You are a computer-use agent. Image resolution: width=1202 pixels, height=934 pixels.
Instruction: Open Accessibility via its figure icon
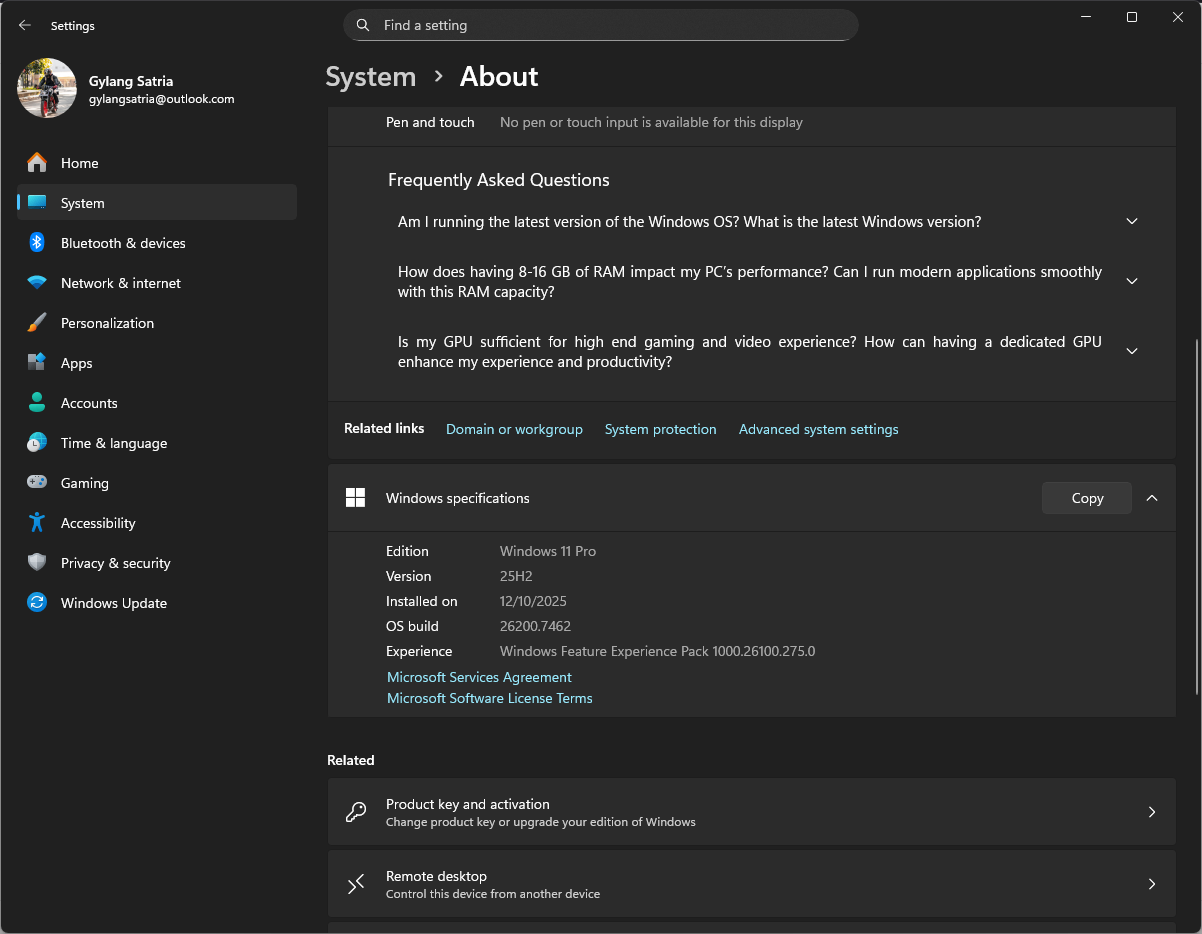(x=37, y=523)
